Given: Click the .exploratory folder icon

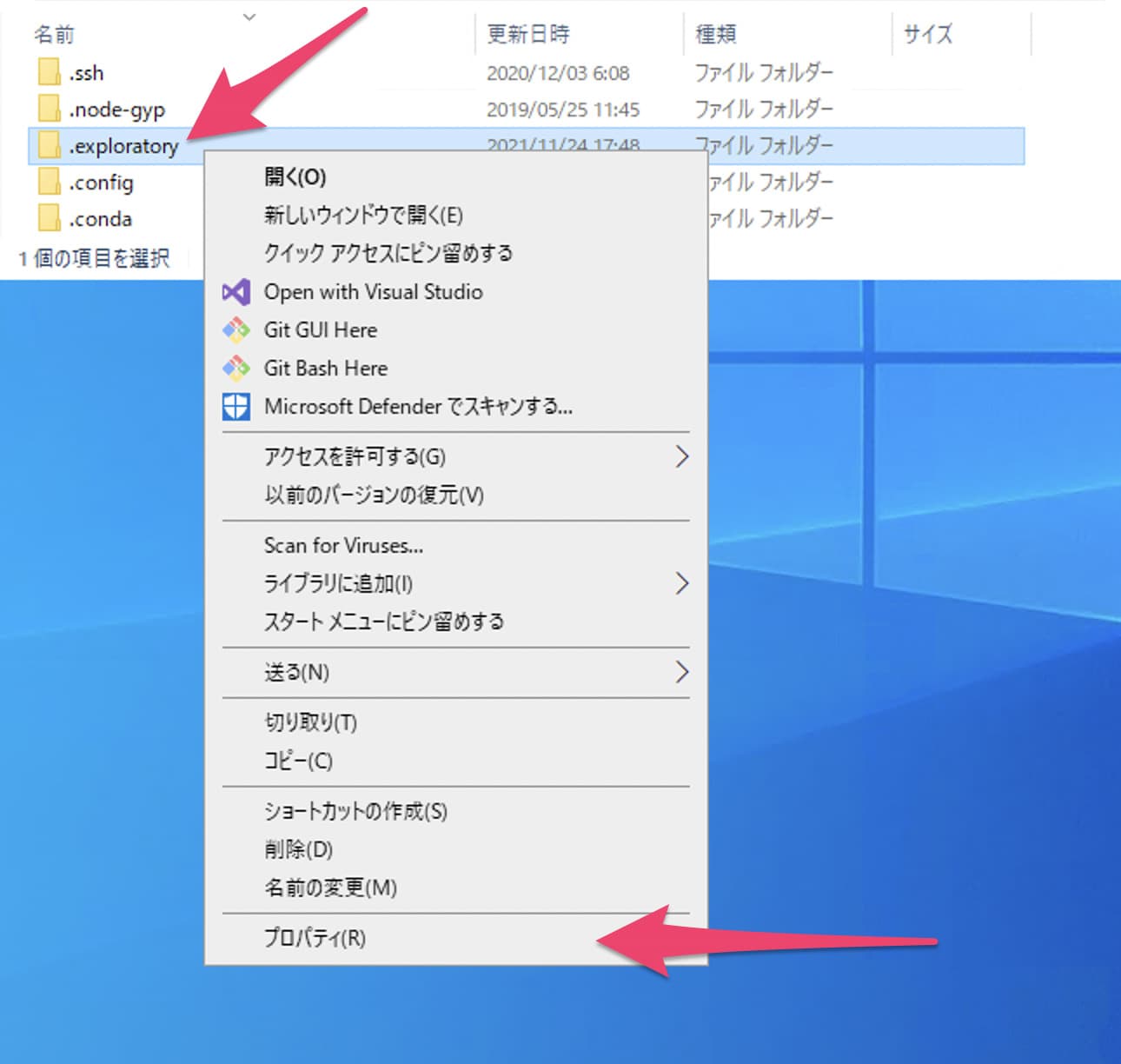Looking at the screenshot, I should click(49, 146).
